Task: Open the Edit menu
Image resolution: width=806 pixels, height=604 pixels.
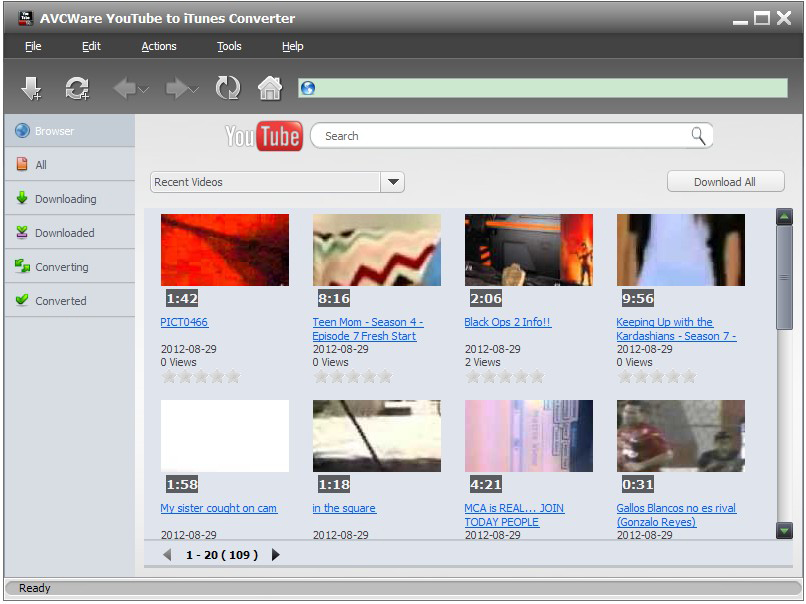Action: (x=91, y=46)
